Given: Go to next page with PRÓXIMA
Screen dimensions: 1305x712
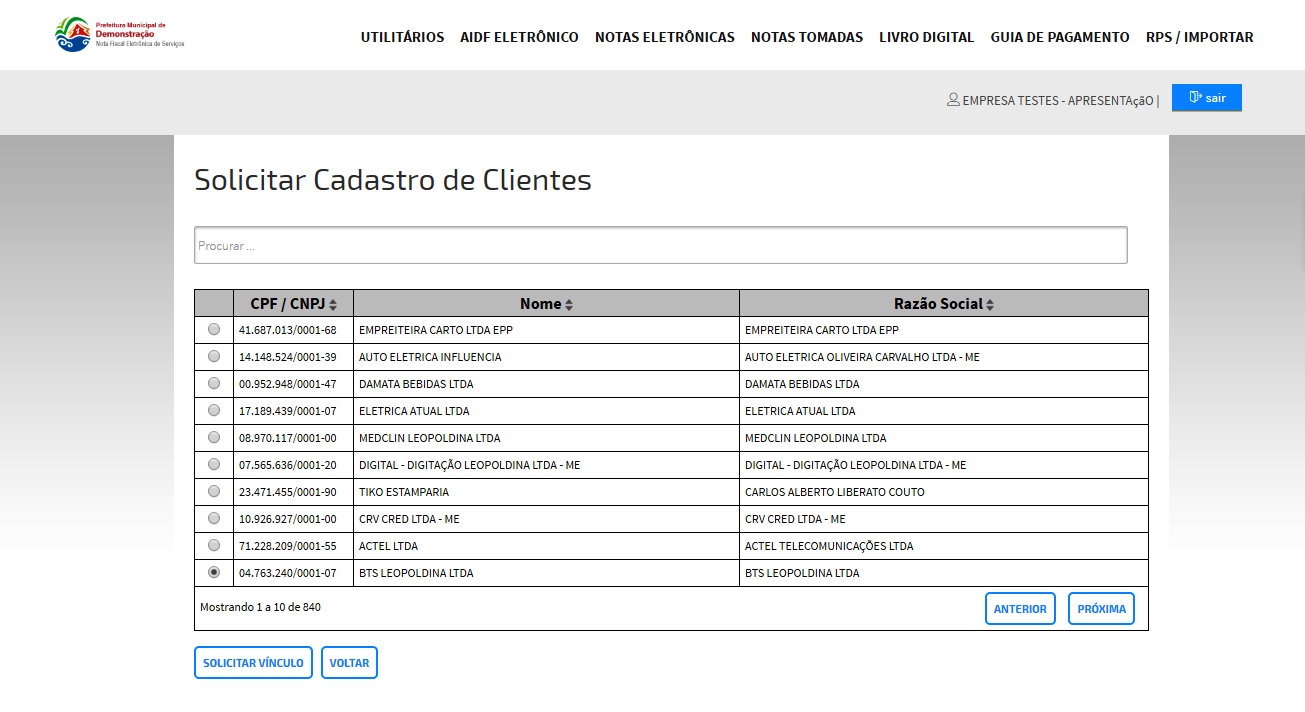Looking at the screenshot, I should [1101, 609].
